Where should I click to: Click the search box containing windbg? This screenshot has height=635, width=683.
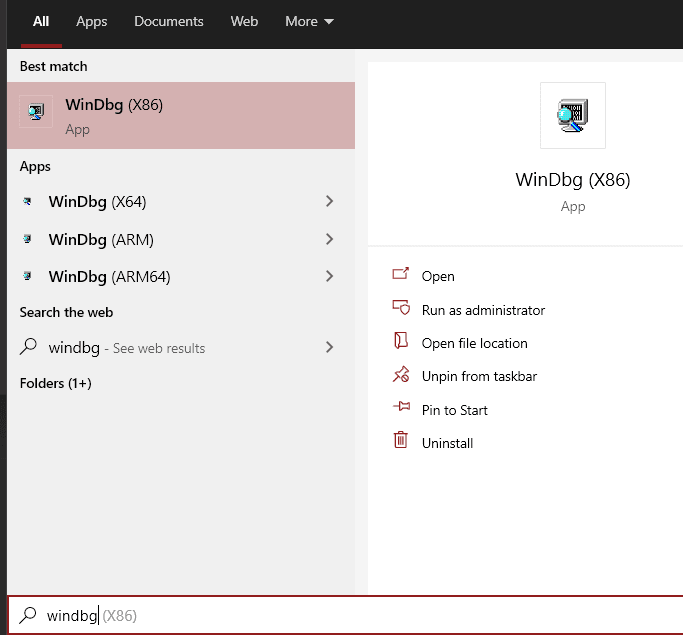click(345, 615)
